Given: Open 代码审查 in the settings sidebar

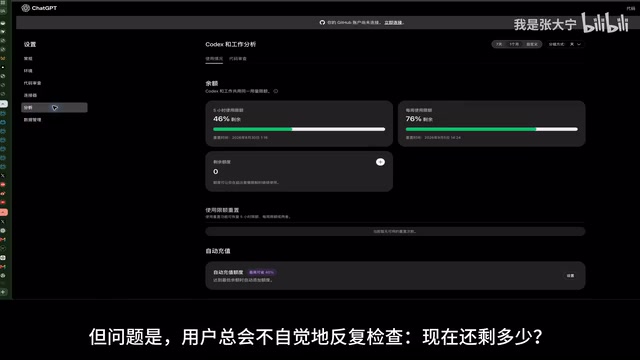Looking at the screenshot, I should (32, 83).
